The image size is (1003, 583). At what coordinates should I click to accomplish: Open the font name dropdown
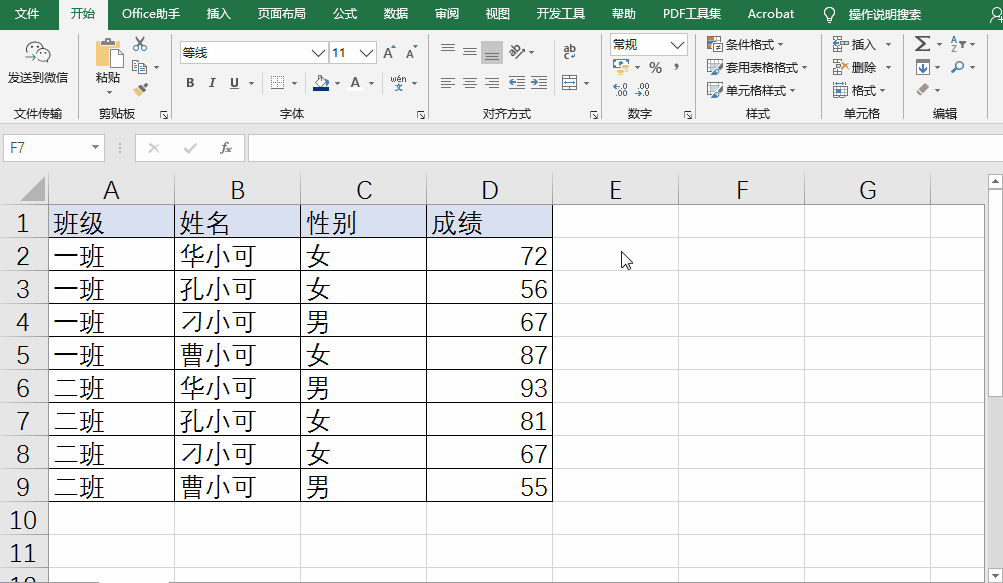[316, 53]
